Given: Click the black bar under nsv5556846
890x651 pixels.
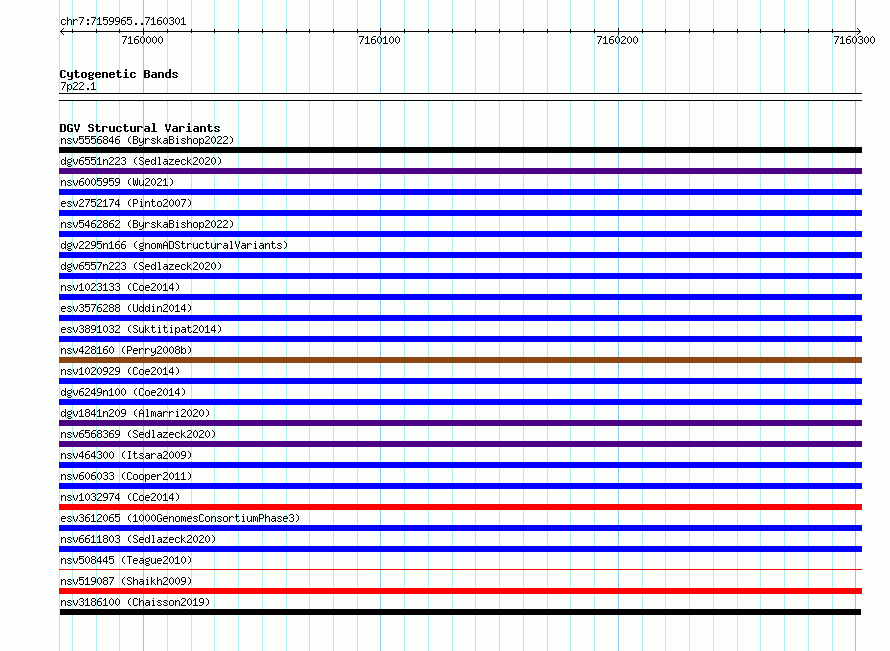Looking at the screenshot, I should tap(460, 150).
